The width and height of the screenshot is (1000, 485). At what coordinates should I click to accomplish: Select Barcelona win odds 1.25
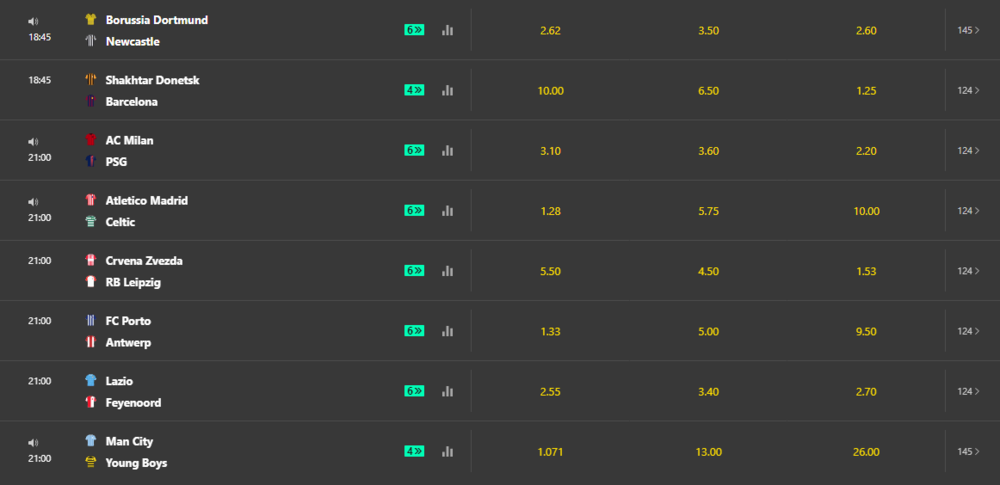(x=866, y=91)
